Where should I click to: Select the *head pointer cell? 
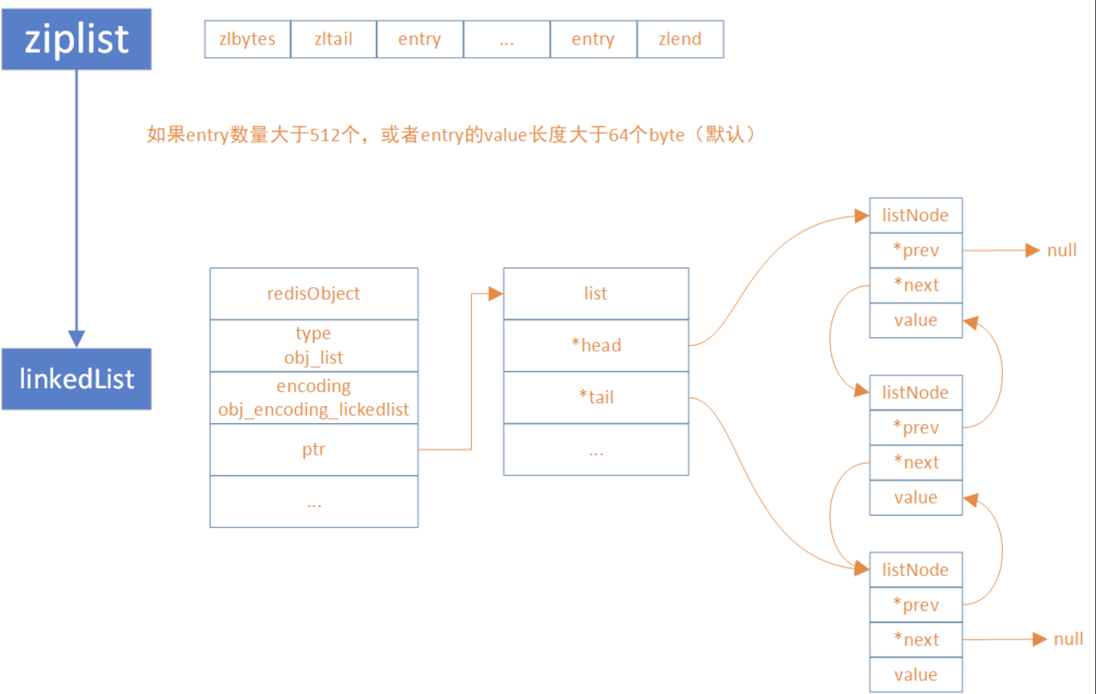(x=596, y=346)
